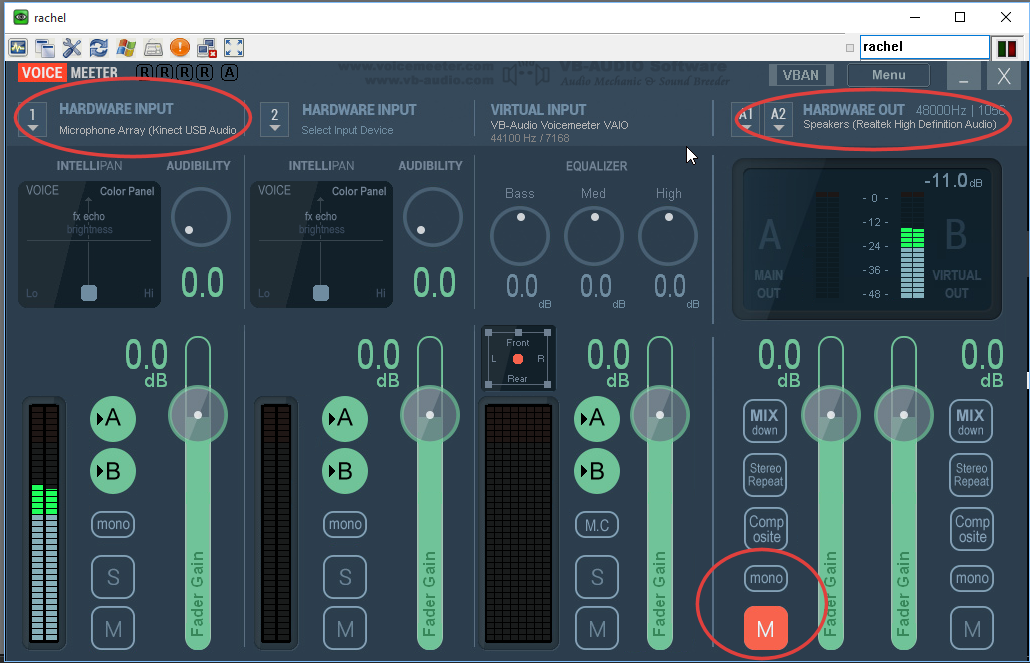Screen dimensions: 1030x663
Task: Click Hardware Input 2 fader gain knob
Action: [430, 415]
